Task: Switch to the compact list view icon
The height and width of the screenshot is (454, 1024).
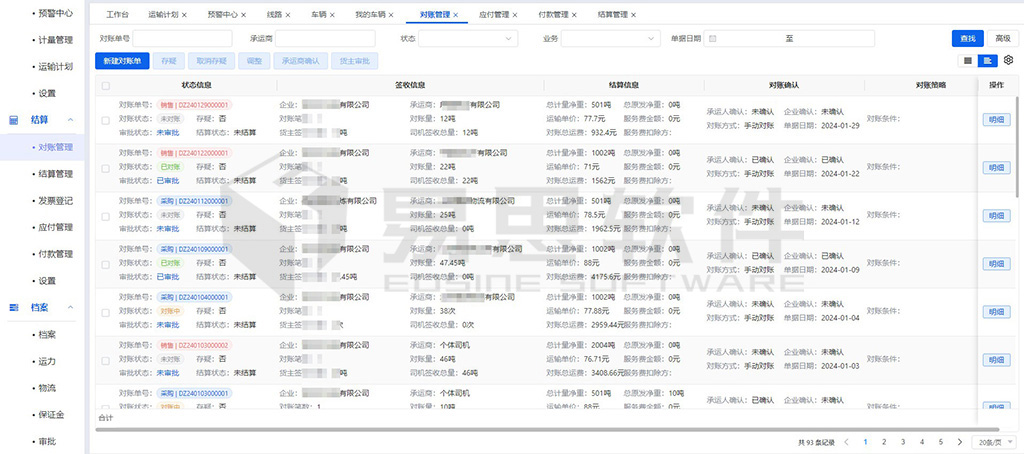Action: pos(968,61)
